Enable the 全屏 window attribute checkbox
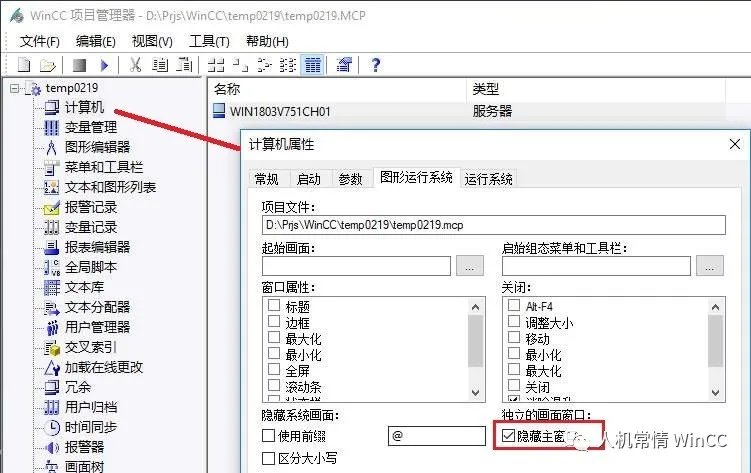The height and width of the screenshot is (473, 751). click(x=273, y=369)
